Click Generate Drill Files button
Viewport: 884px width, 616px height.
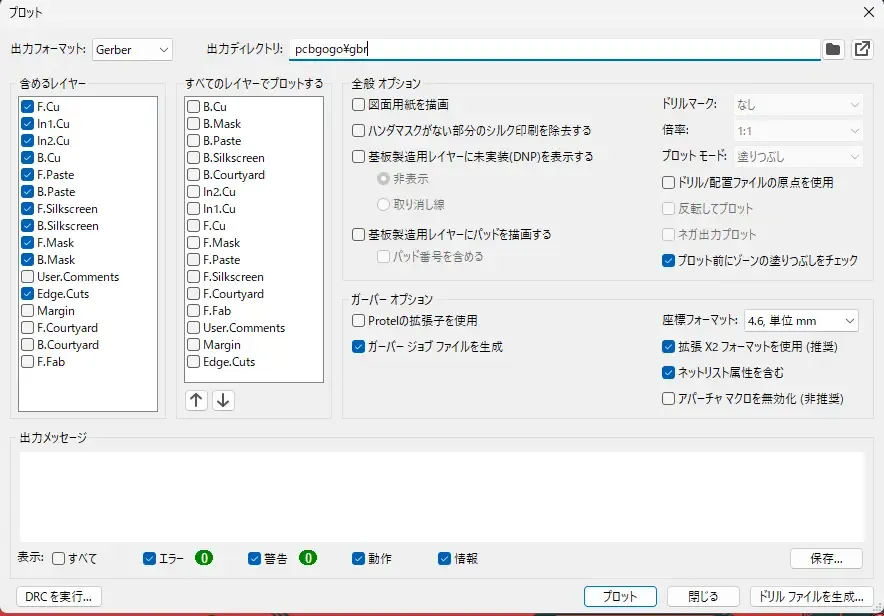(811, 596)
